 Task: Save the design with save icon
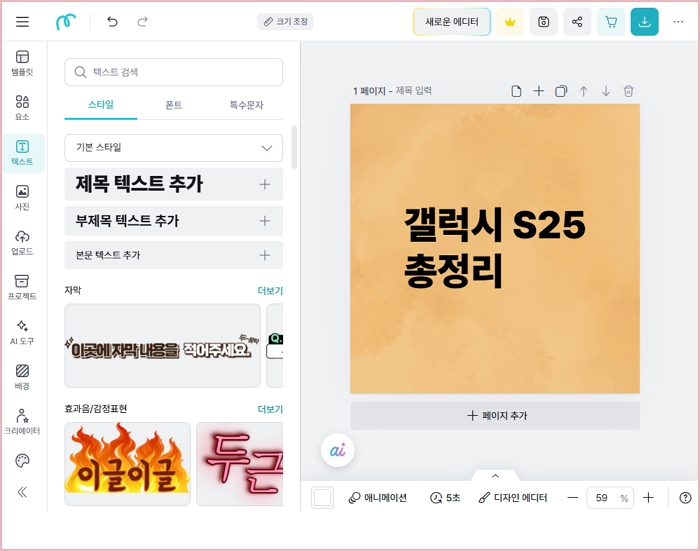[x=543, y=21]
